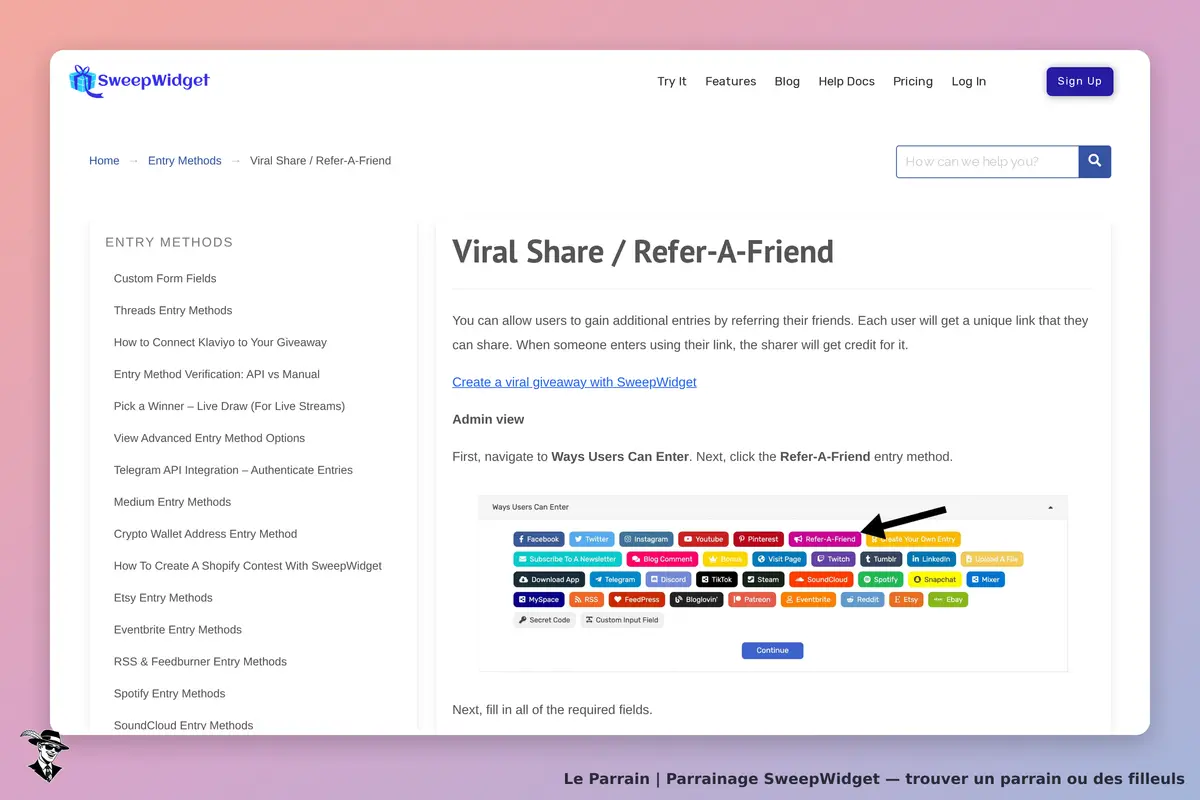The width and height of the screenshot is (1200, 800).
Task: Select the Youtube entry method badge
Action: click(x=704, y=539)
